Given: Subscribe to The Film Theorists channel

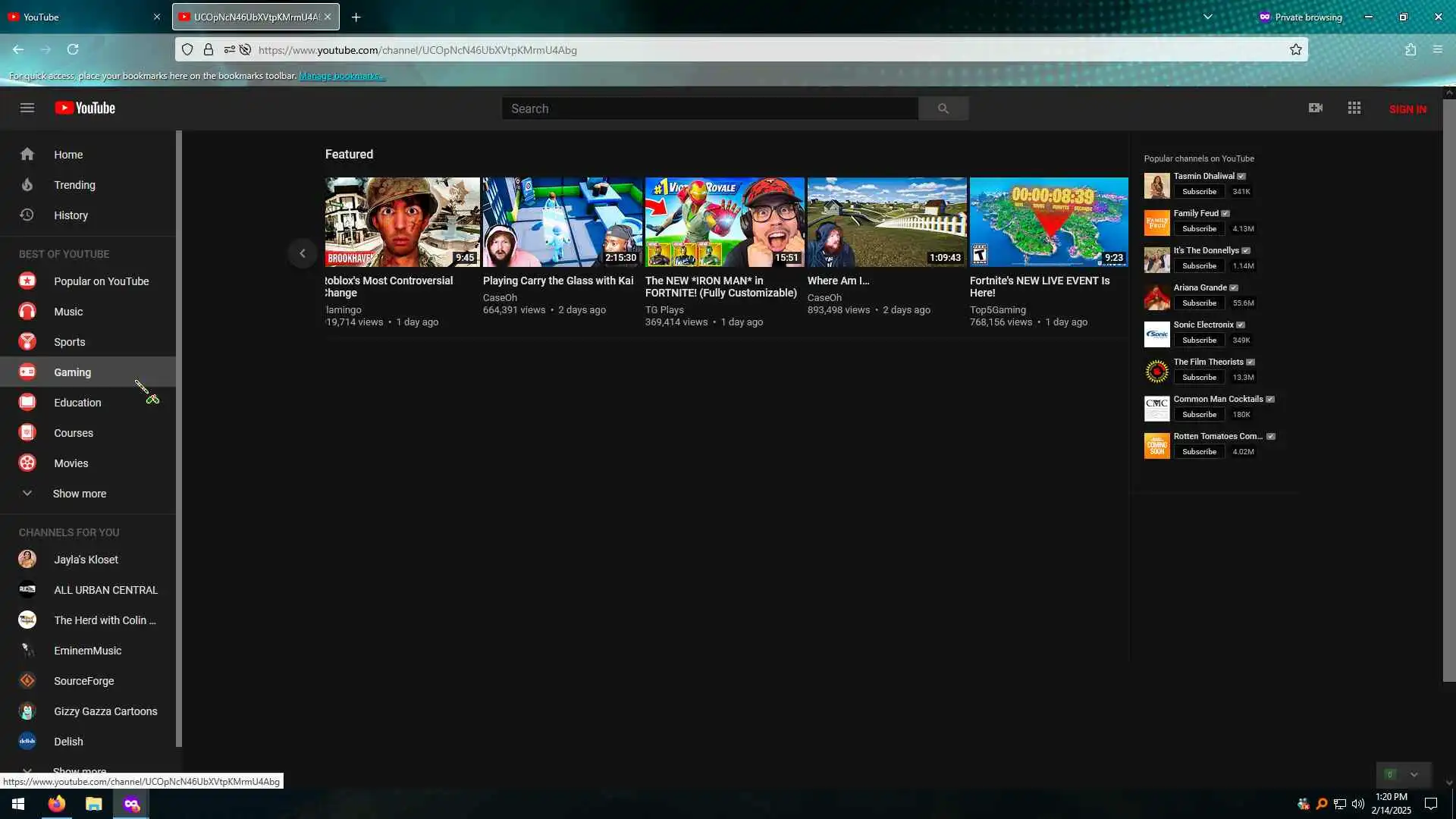Looking at the screenshot, I should click(x=1199, y=378).
